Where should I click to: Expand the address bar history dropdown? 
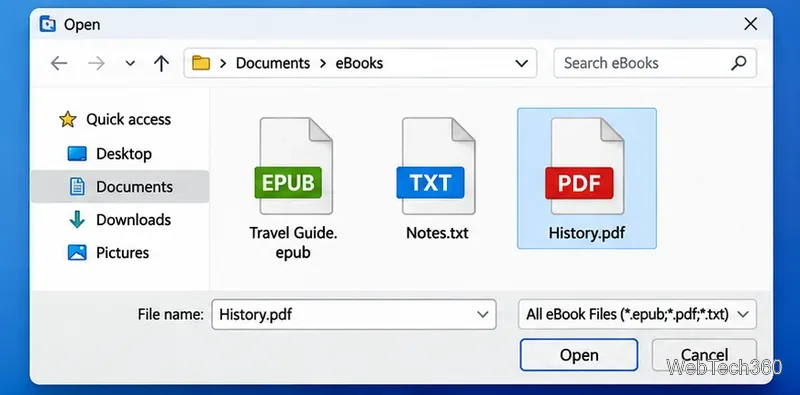(x=521, y=63)
